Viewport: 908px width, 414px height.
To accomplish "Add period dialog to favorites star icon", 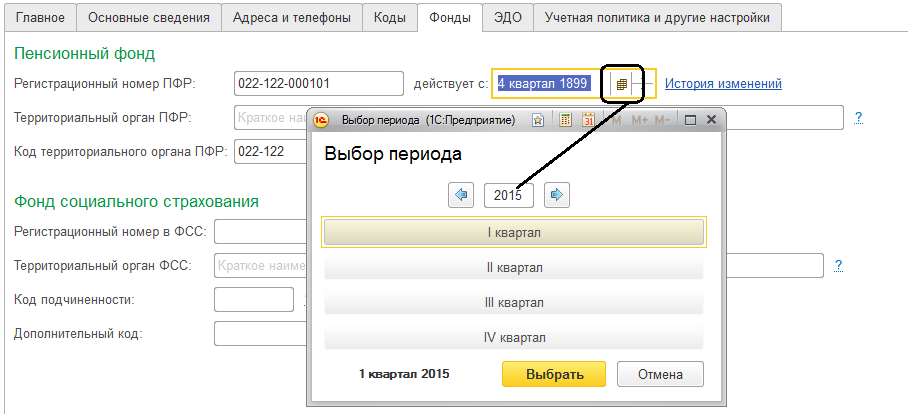I will (538, 120).
